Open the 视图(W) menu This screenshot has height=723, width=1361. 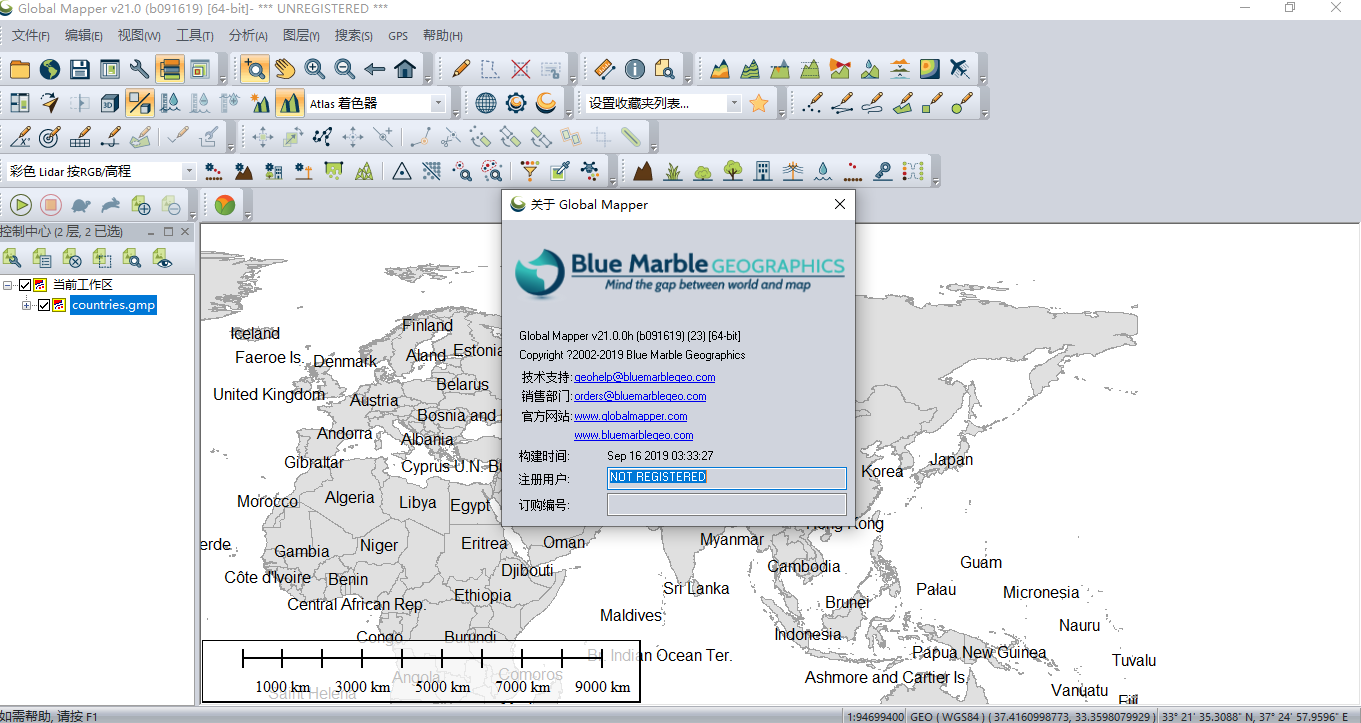[139, 35]
